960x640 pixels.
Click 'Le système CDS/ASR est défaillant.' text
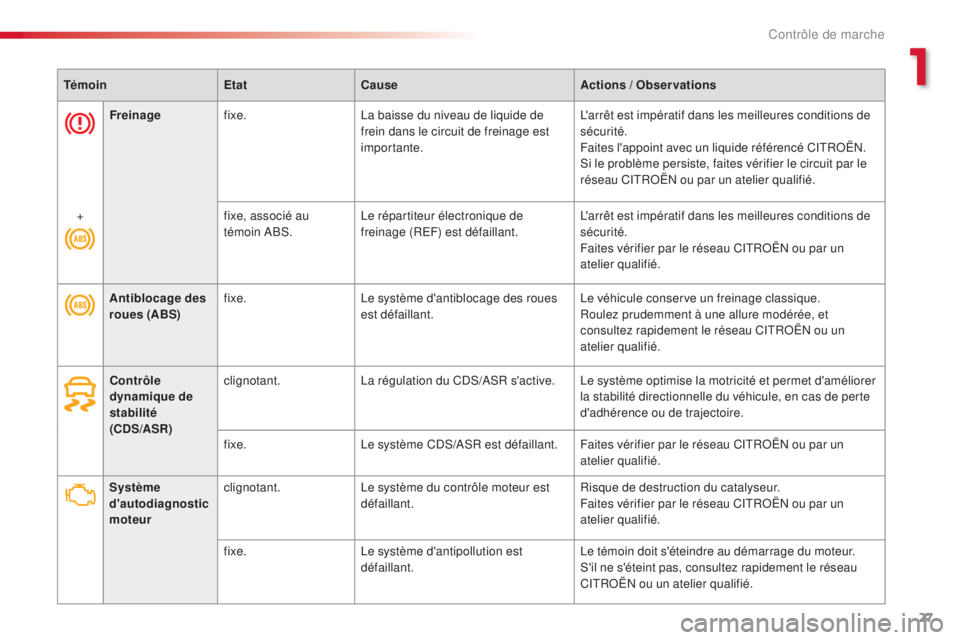click(x=459, y=445)
